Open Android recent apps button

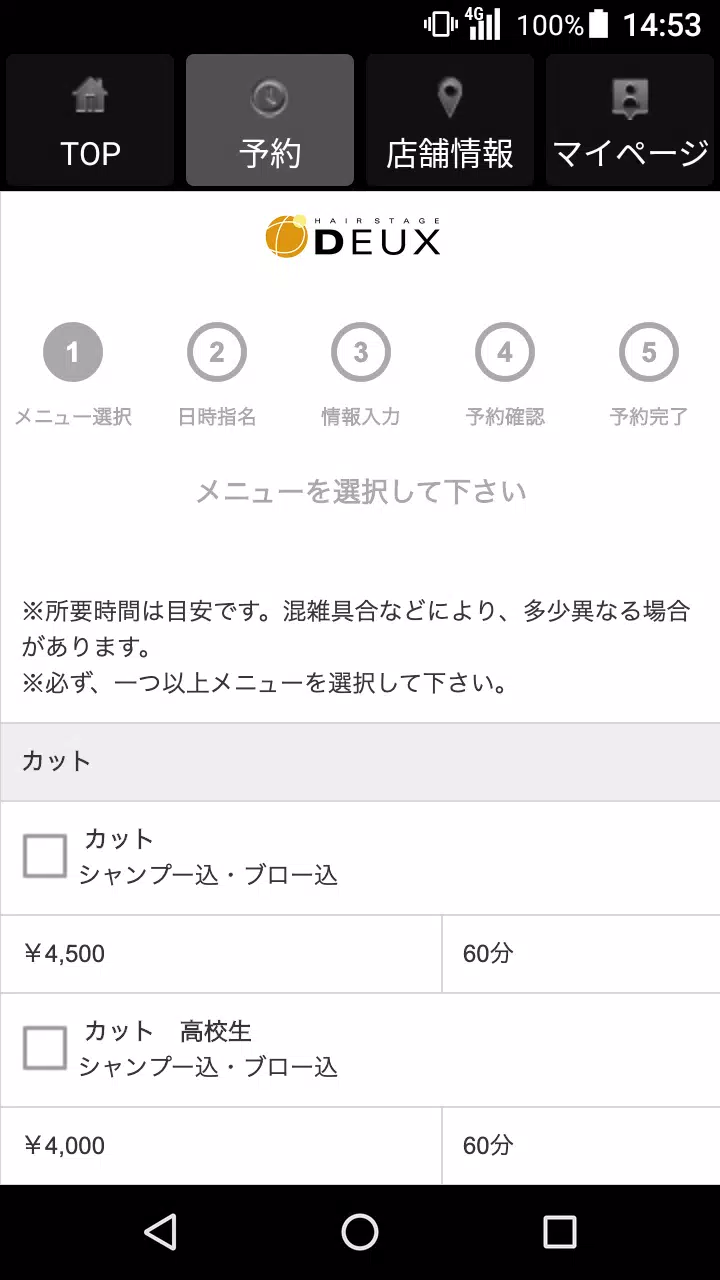click(559, 1232)
